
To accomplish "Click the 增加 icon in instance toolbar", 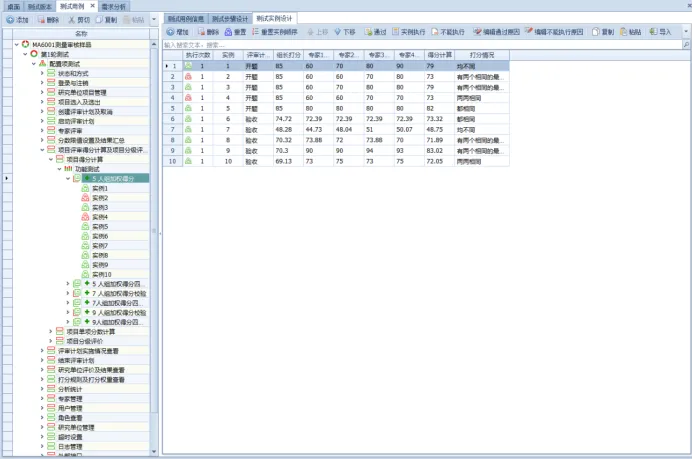I will (x=170, y=32).
